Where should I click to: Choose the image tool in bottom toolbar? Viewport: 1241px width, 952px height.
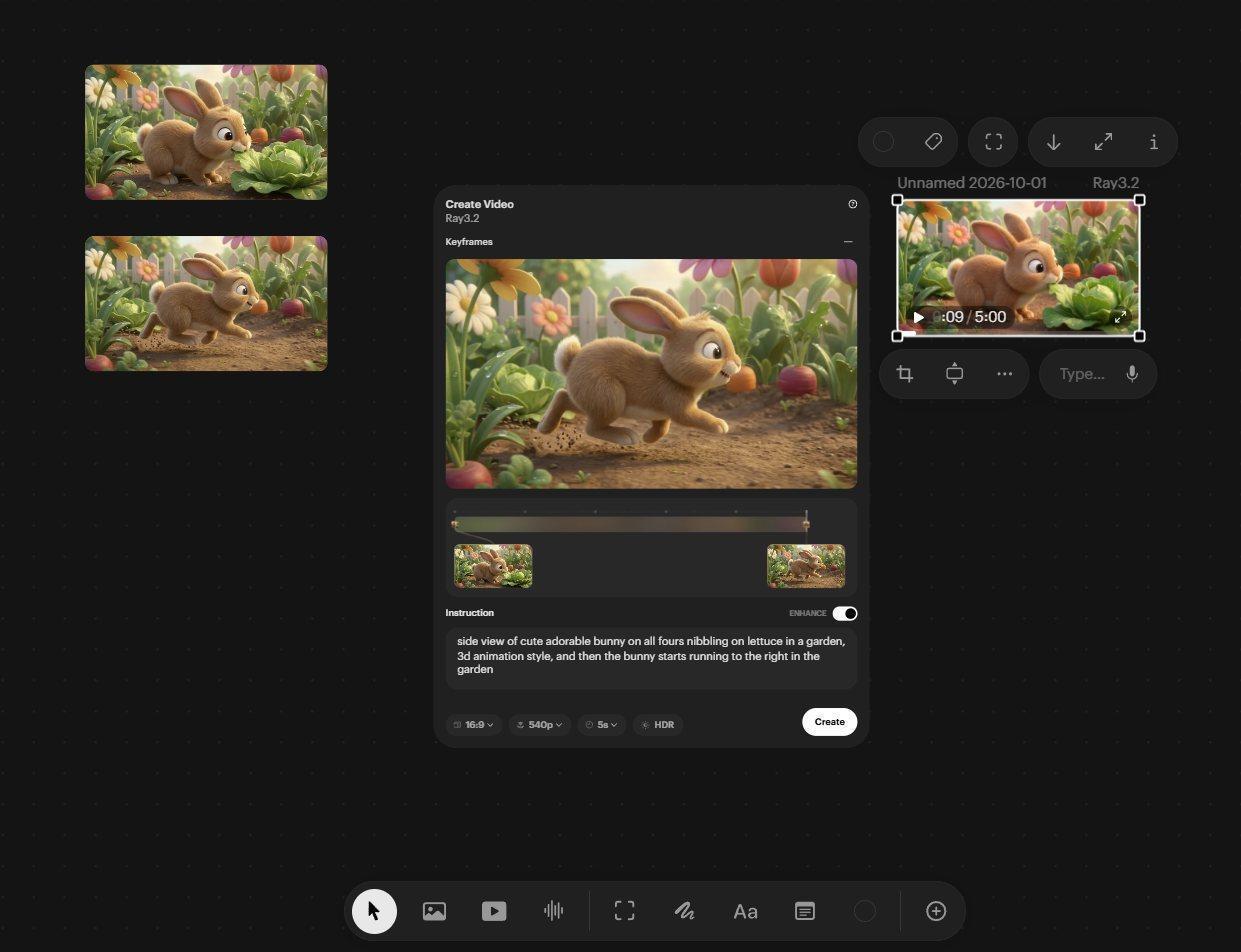click(x=434, y=911)
